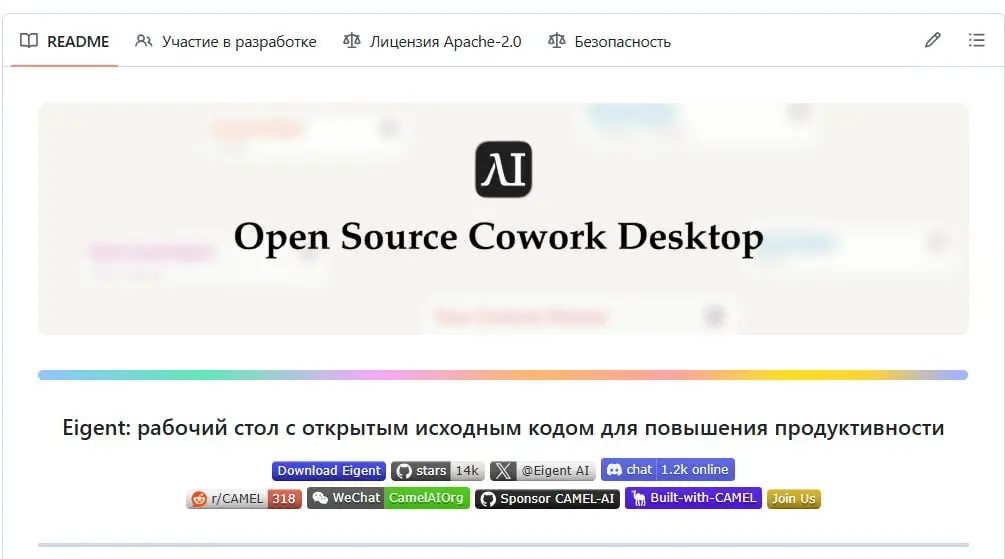Click the scales icon beside Лицензия Apache-2.0
Viewport: 1005px width, 559px height.
click(351, 41)
